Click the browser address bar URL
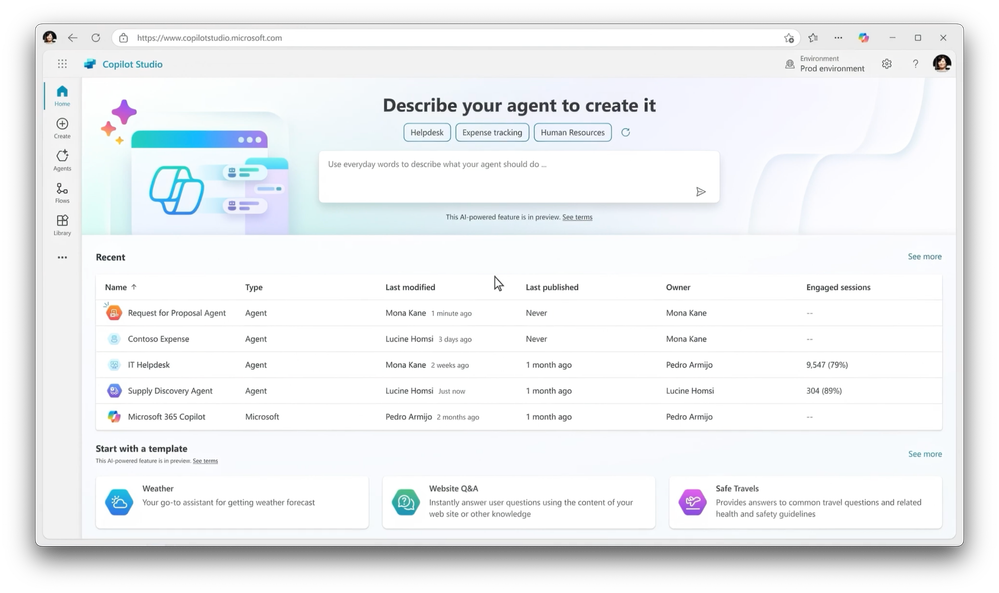 (210, 38)
